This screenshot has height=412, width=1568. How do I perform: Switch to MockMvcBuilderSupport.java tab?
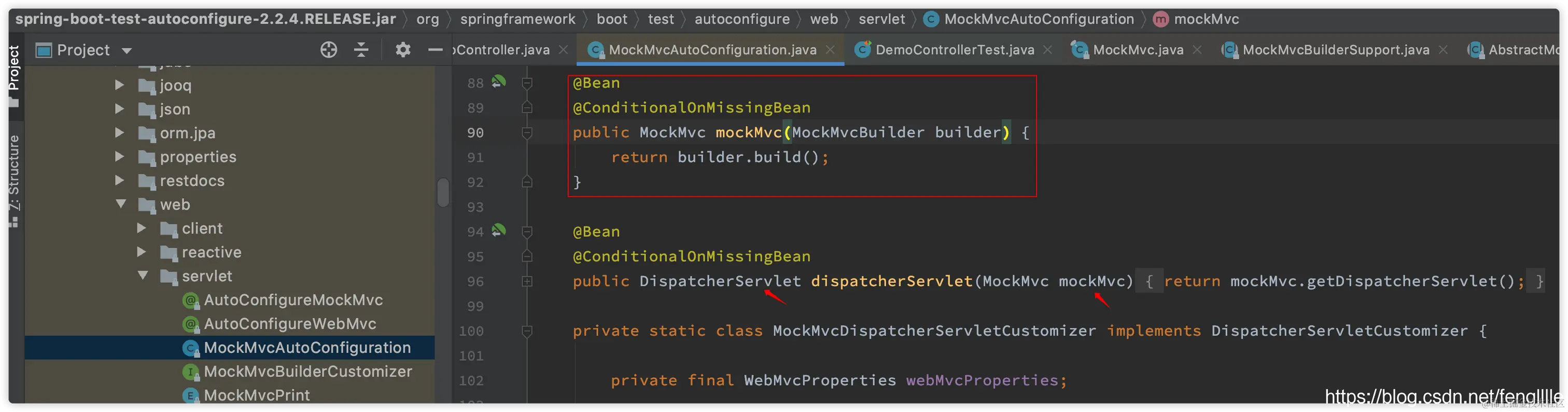(1336, 50)
